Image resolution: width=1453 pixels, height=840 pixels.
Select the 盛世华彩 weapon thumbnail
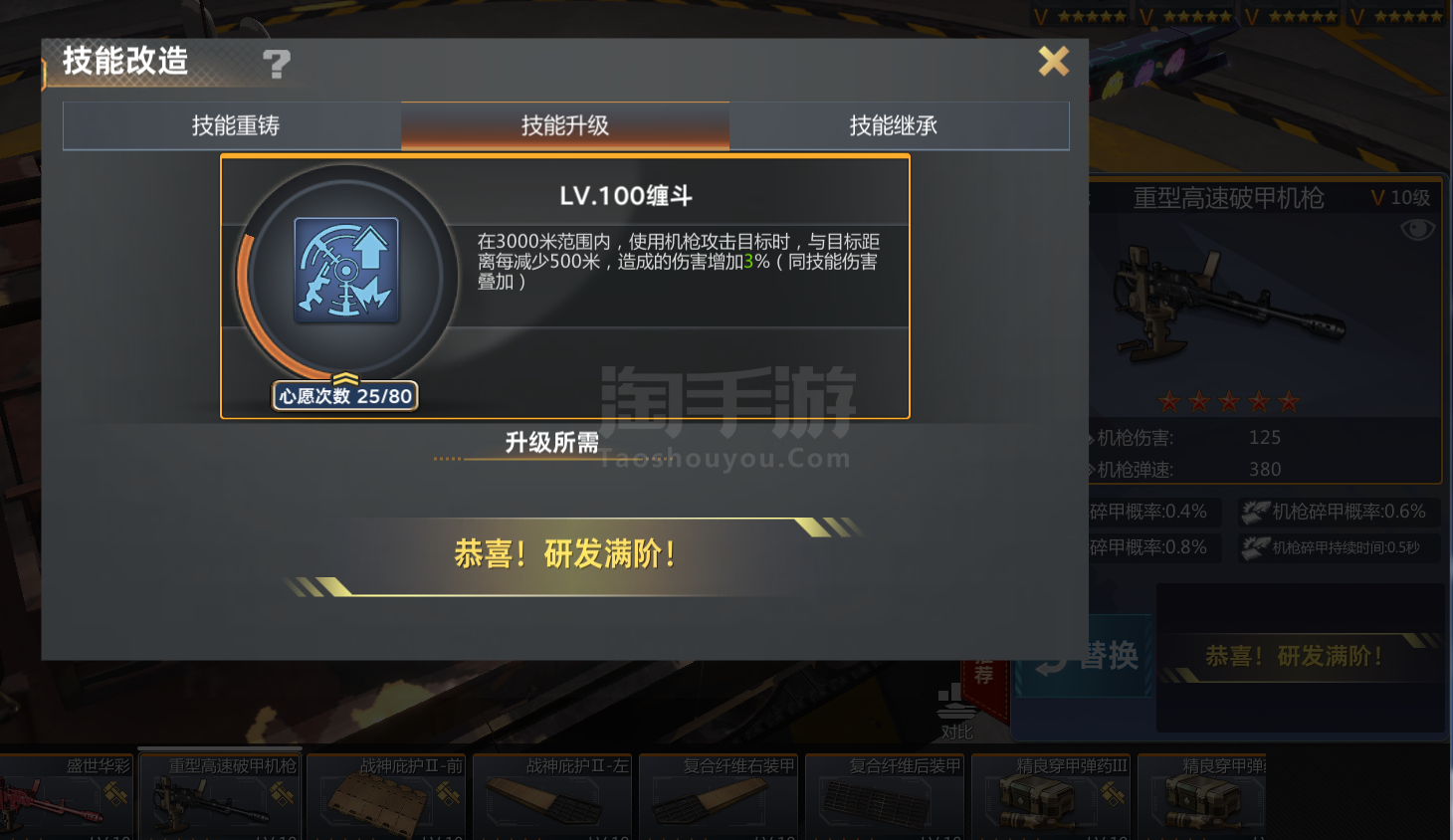click(66, 796)
